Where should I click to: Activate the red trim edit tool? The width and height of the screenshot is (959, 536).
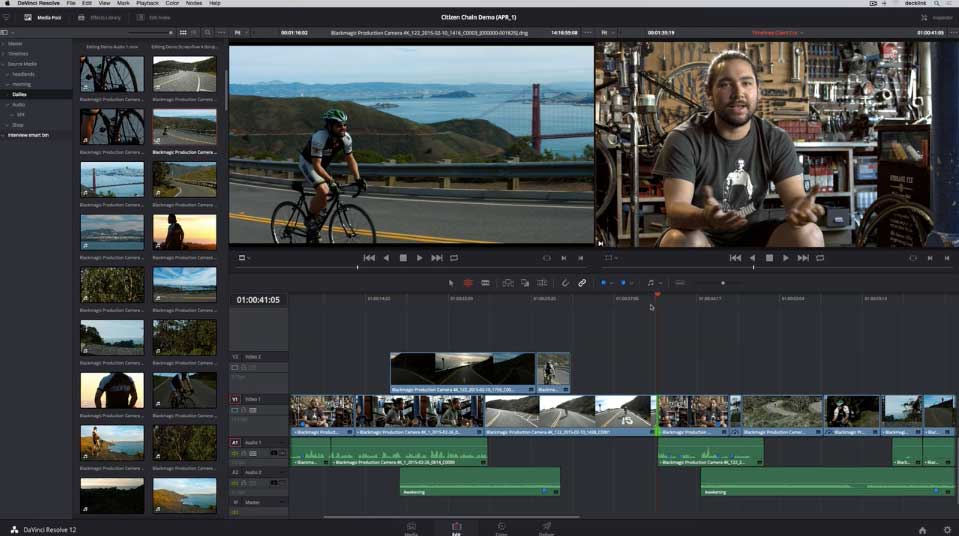click(468, 283)
